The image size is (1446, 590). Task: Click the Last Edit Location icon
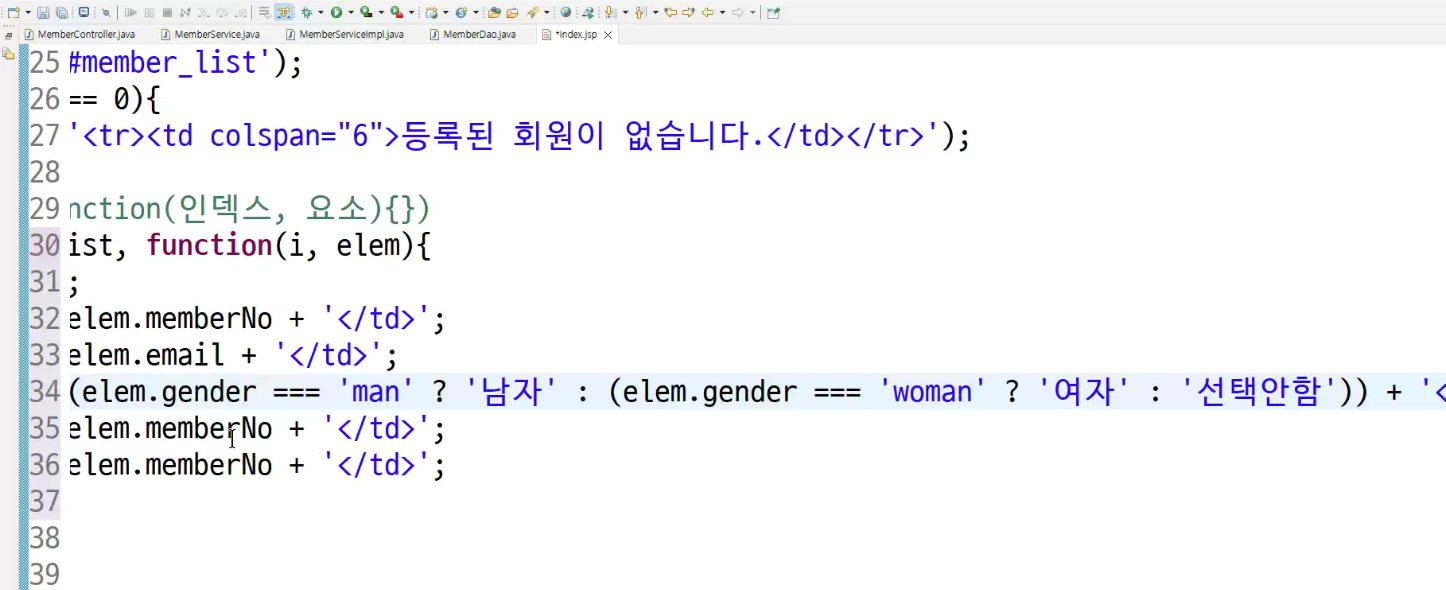(670, 13)
